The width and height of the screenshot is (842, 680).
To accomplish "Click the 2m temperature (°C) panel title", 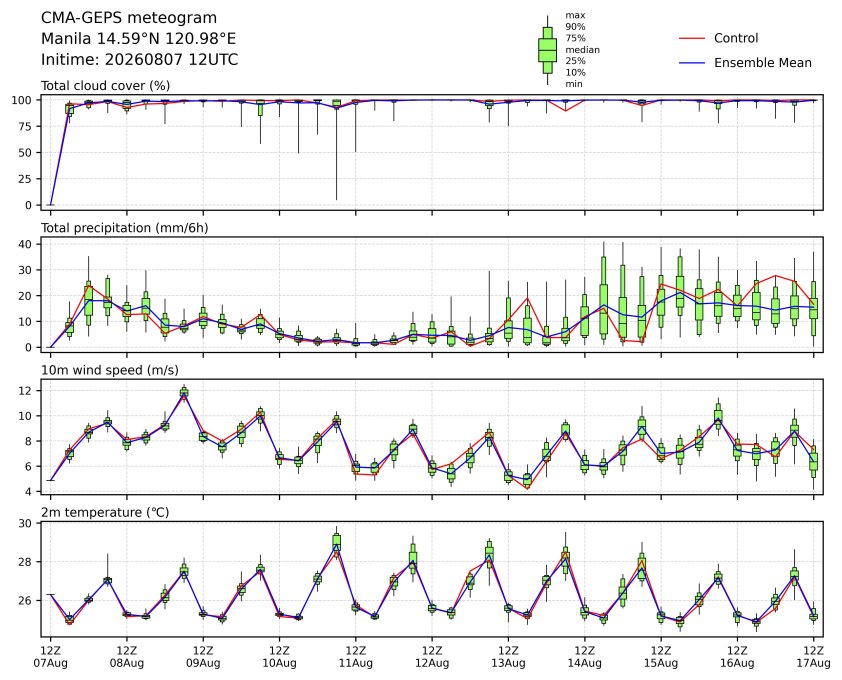I will 105,512.
